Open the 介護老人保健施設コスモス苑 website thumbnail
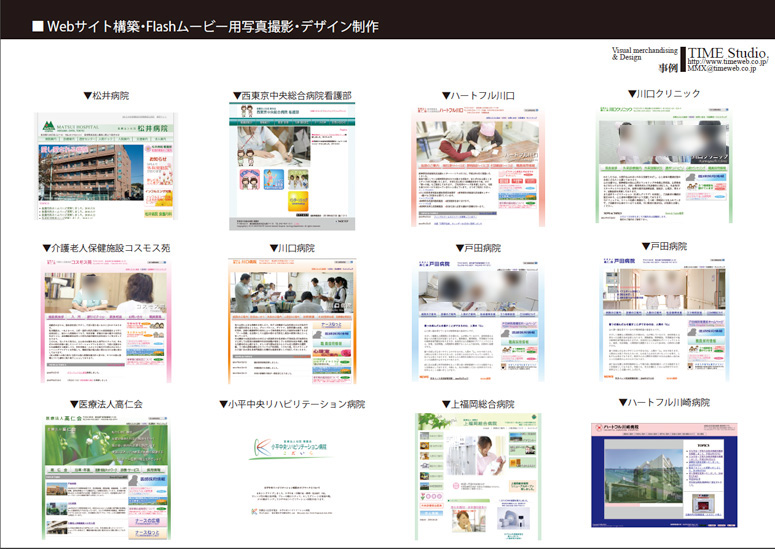 (x=106, y=320)
